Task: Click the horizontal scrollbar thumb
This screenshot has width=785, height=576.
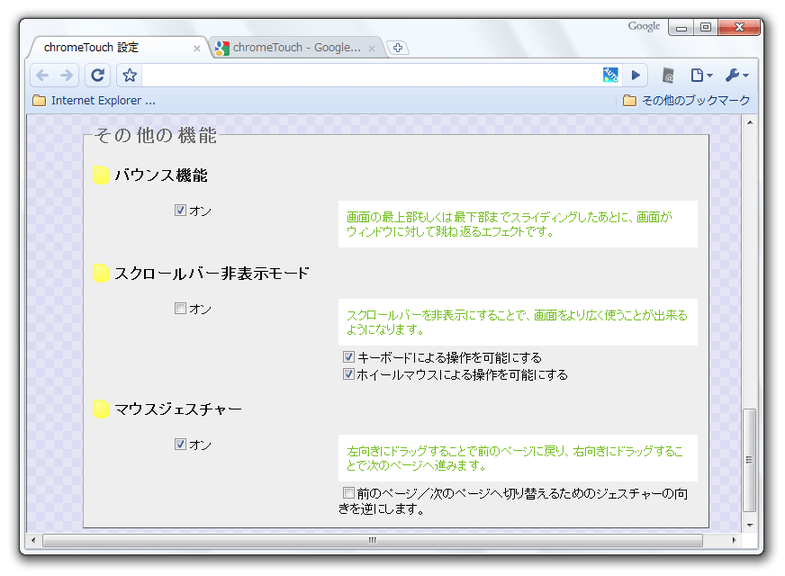Action: coord(372,540)
